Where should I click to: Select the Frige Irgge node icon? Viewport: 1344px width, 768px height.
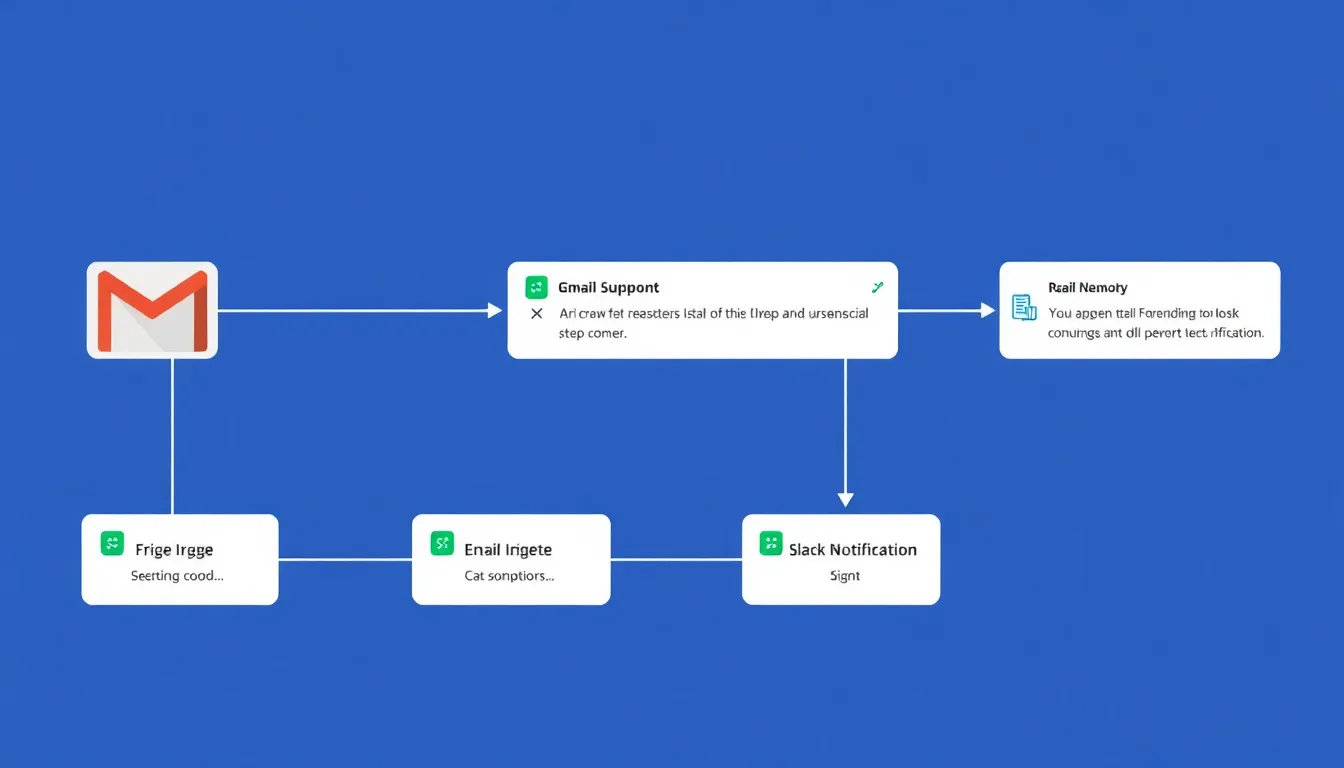click(x=113, y=543)
